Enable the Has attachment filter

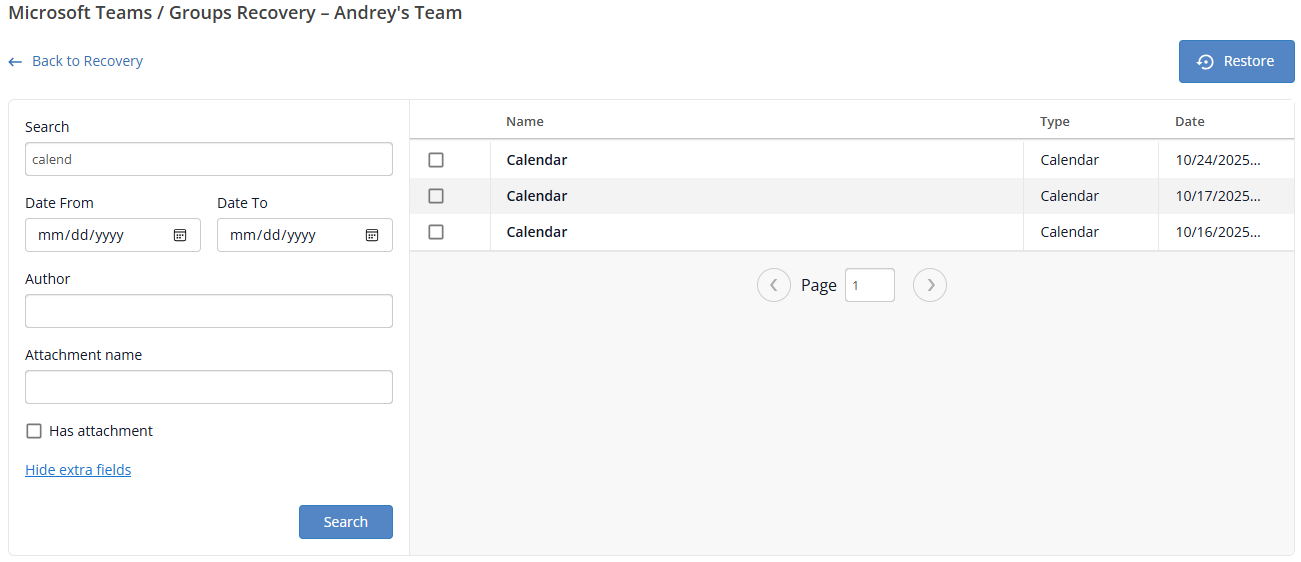pos(34,431)
